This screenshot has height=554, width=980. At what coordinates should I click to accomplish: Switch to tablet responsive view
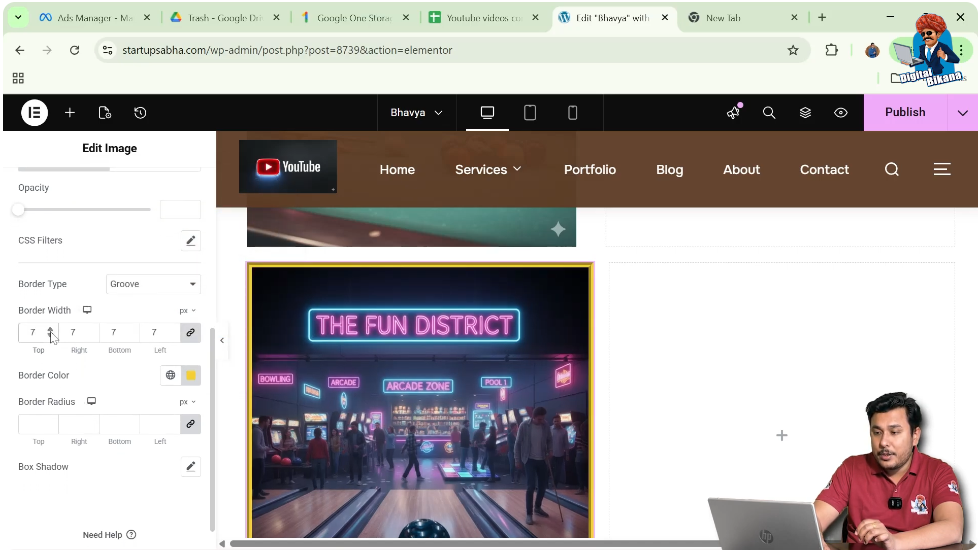tap(530, 113)
